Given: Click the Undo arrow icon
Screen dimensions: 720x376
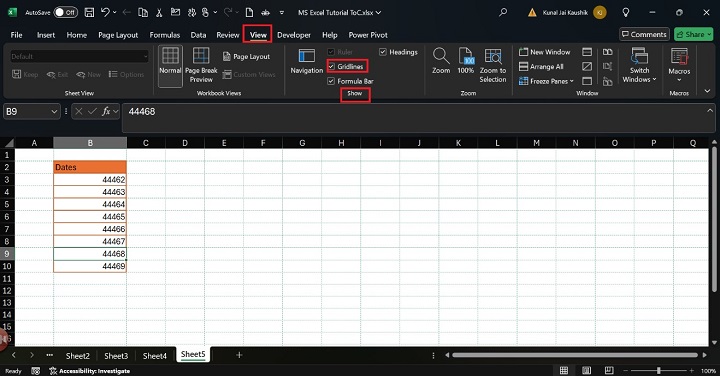Looking at the screenshot, I should point(105,12).
